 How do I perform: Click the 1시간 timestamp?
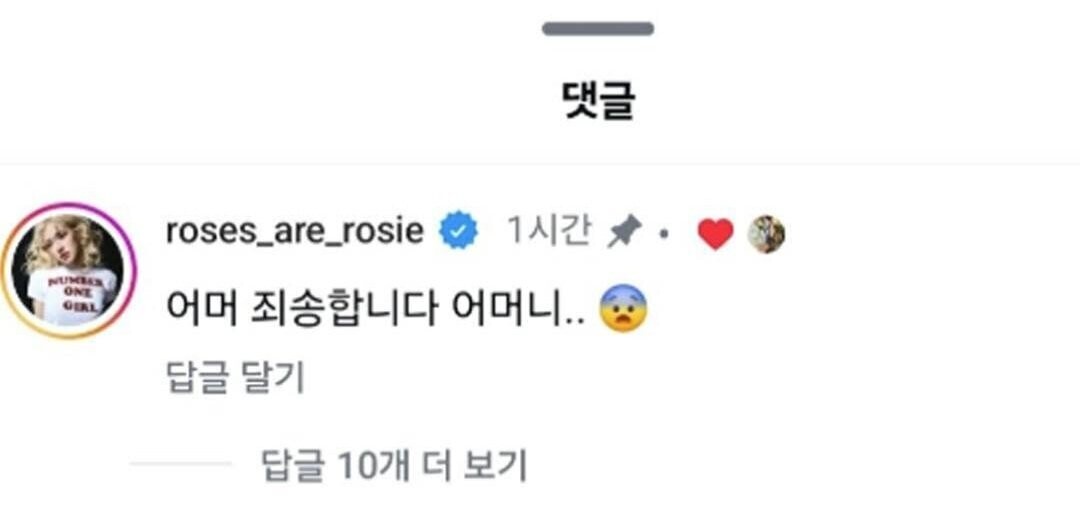[x=549, y=231]
